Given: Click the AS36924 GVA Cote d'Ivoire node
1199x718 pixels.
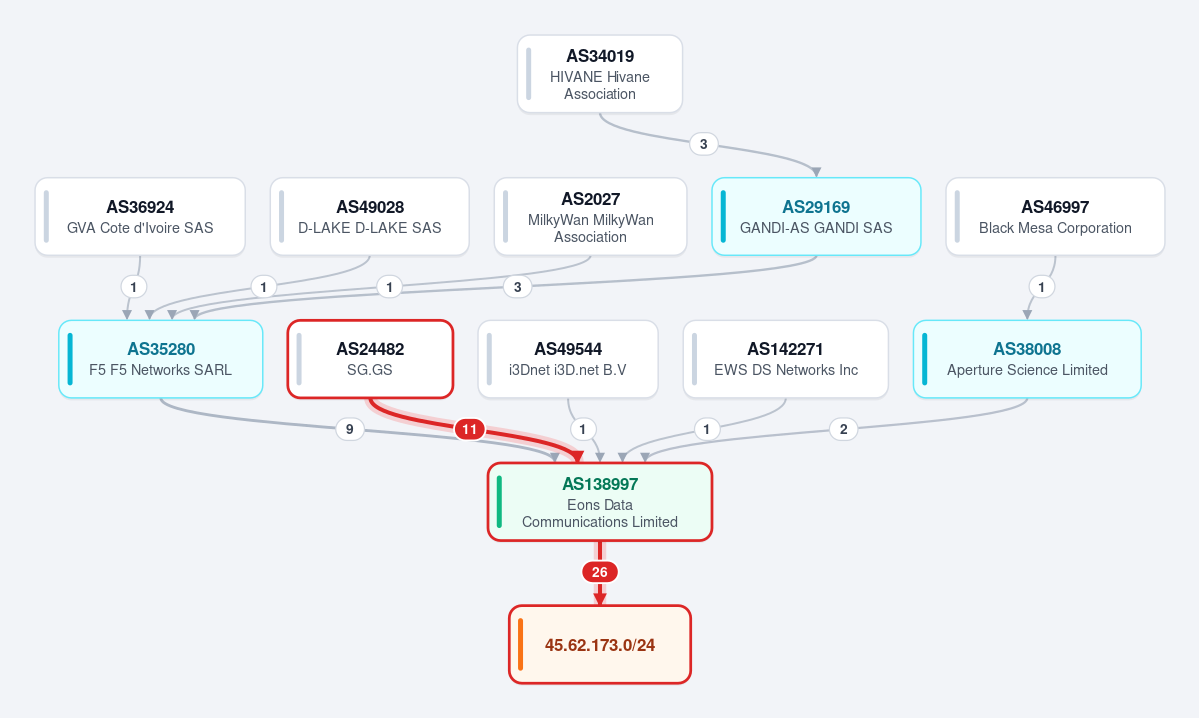Looking at the screenshot, I should click(140, 217).
